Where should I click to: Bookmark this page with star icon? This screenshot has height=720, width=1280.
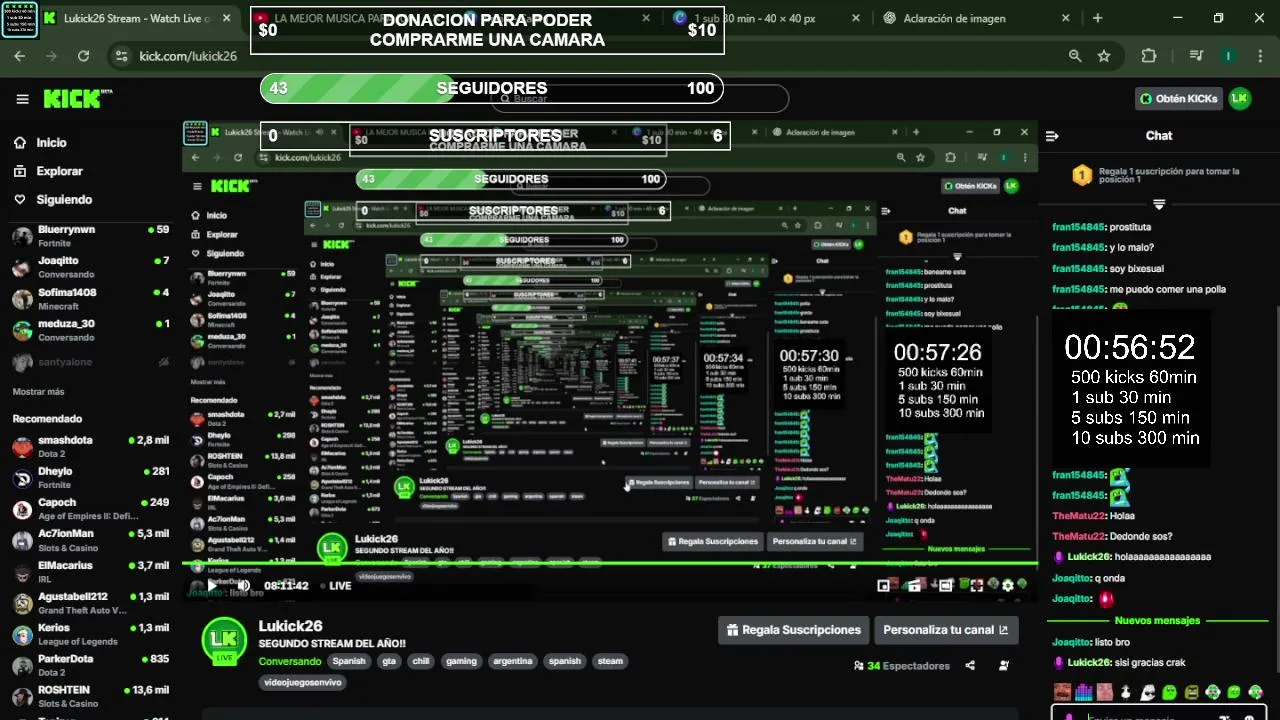(1104, 56)
